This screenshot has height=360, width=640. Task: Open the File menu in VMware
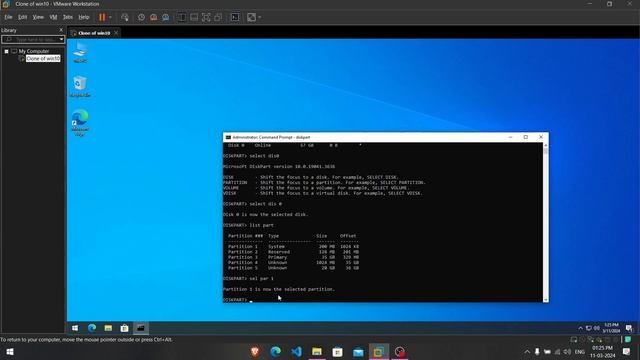point(8,17)
